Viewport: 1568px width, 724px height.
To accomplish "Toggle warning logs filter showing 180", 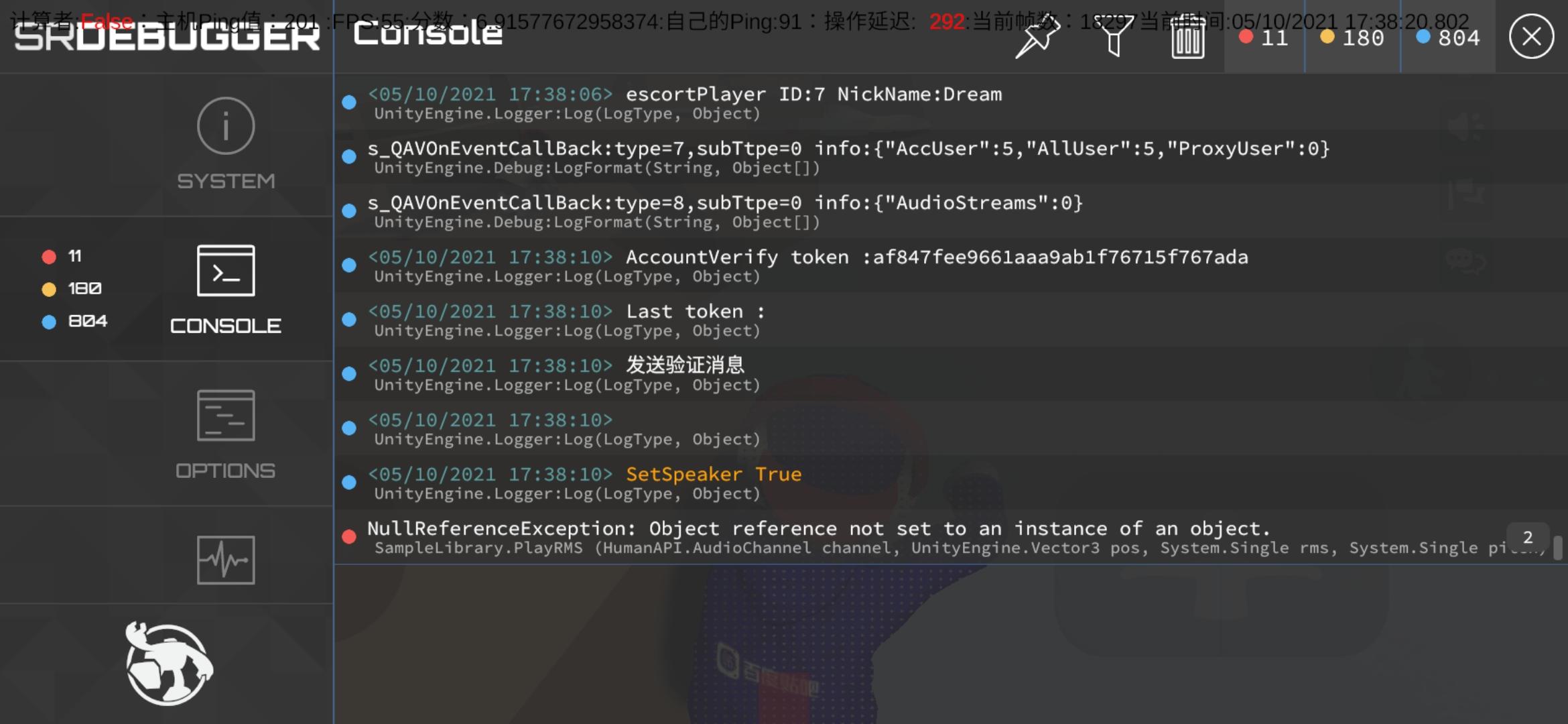I will tap(1352, 38).
